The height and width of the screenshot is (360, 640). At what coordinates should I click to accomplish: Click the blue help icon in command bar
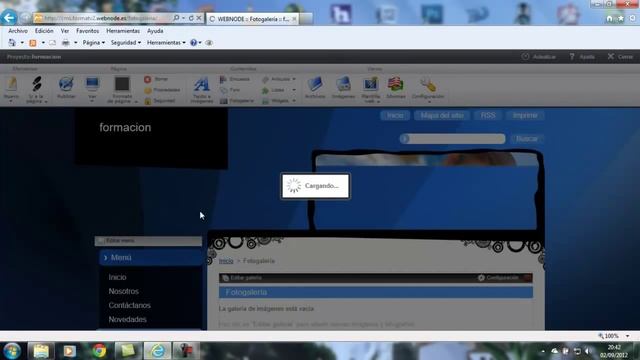[x=193, y=42]
